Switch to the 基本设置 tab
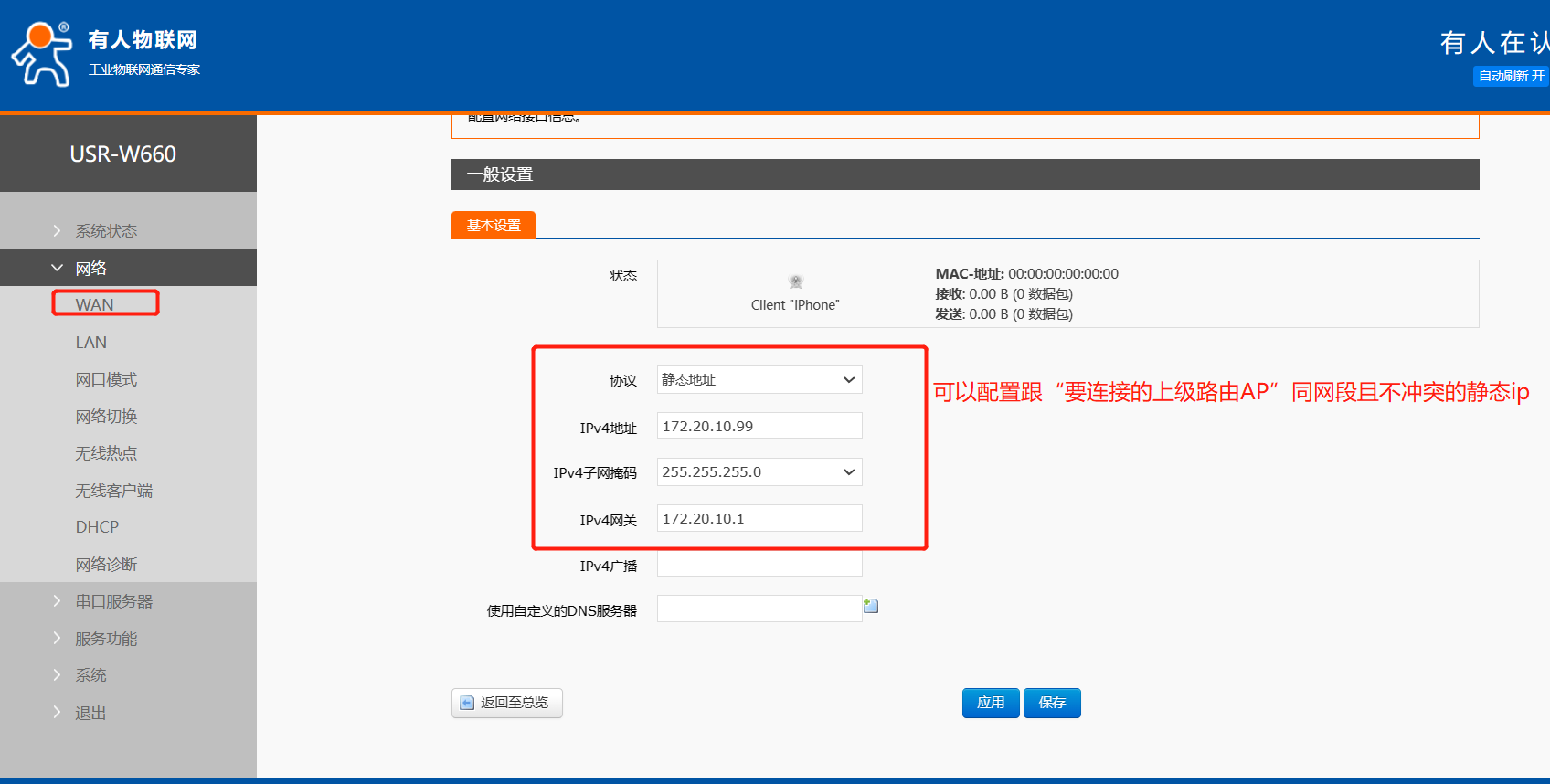 (494, 226)
